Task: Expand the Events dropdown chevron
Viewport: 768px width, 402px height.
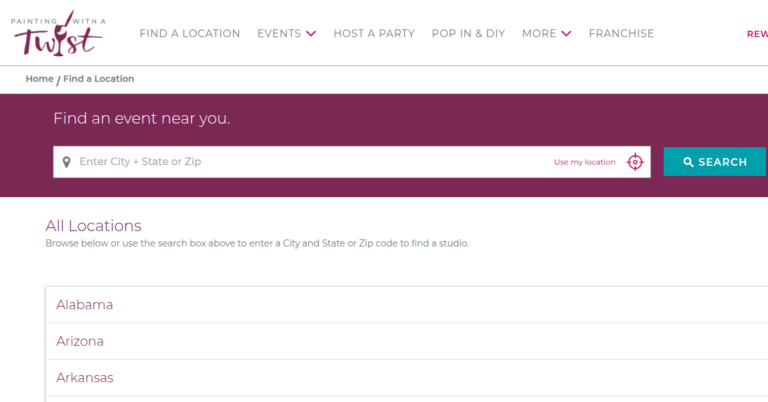Action: [311, 34]
